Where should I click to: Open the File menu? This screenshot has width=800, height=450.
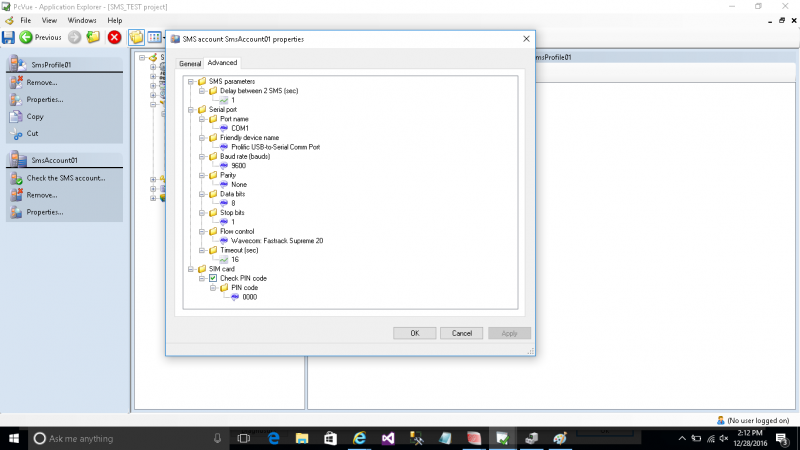point(26,20)
